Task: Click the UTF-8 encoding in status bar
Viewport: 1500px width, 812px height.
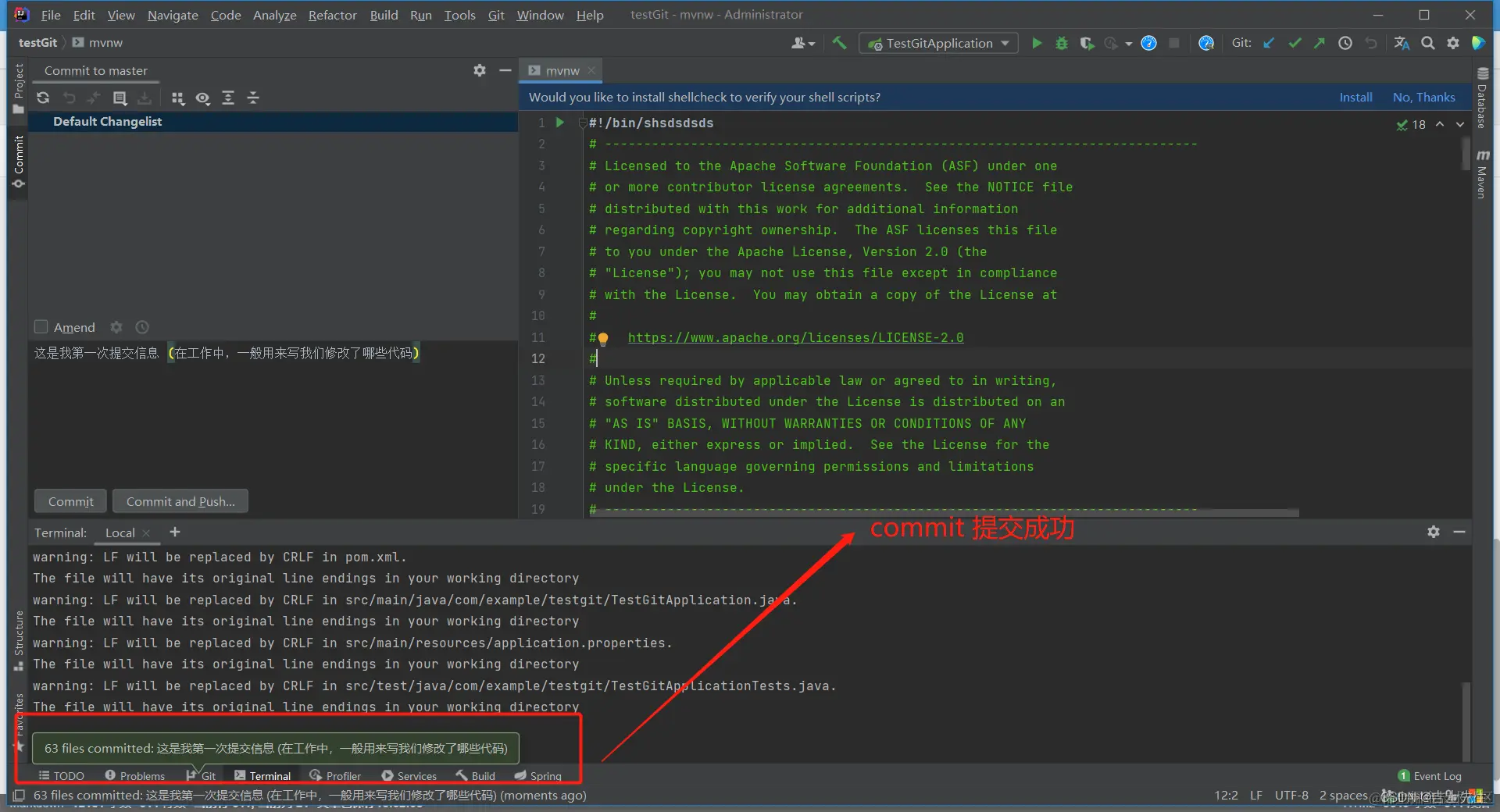Action: coord(1291,795)
